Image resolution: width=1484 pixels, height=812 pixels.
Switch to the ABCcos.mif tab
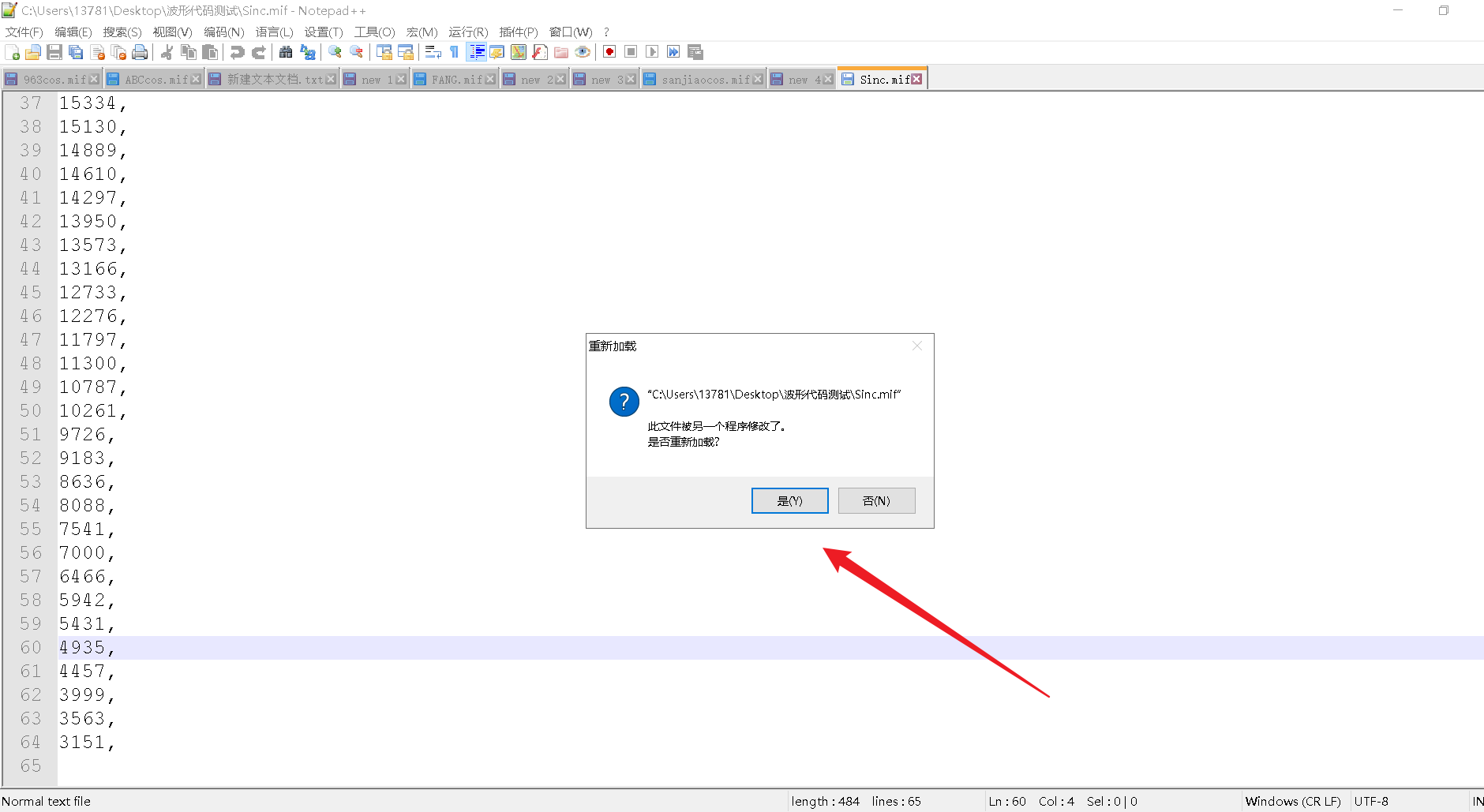coord(156,80)
